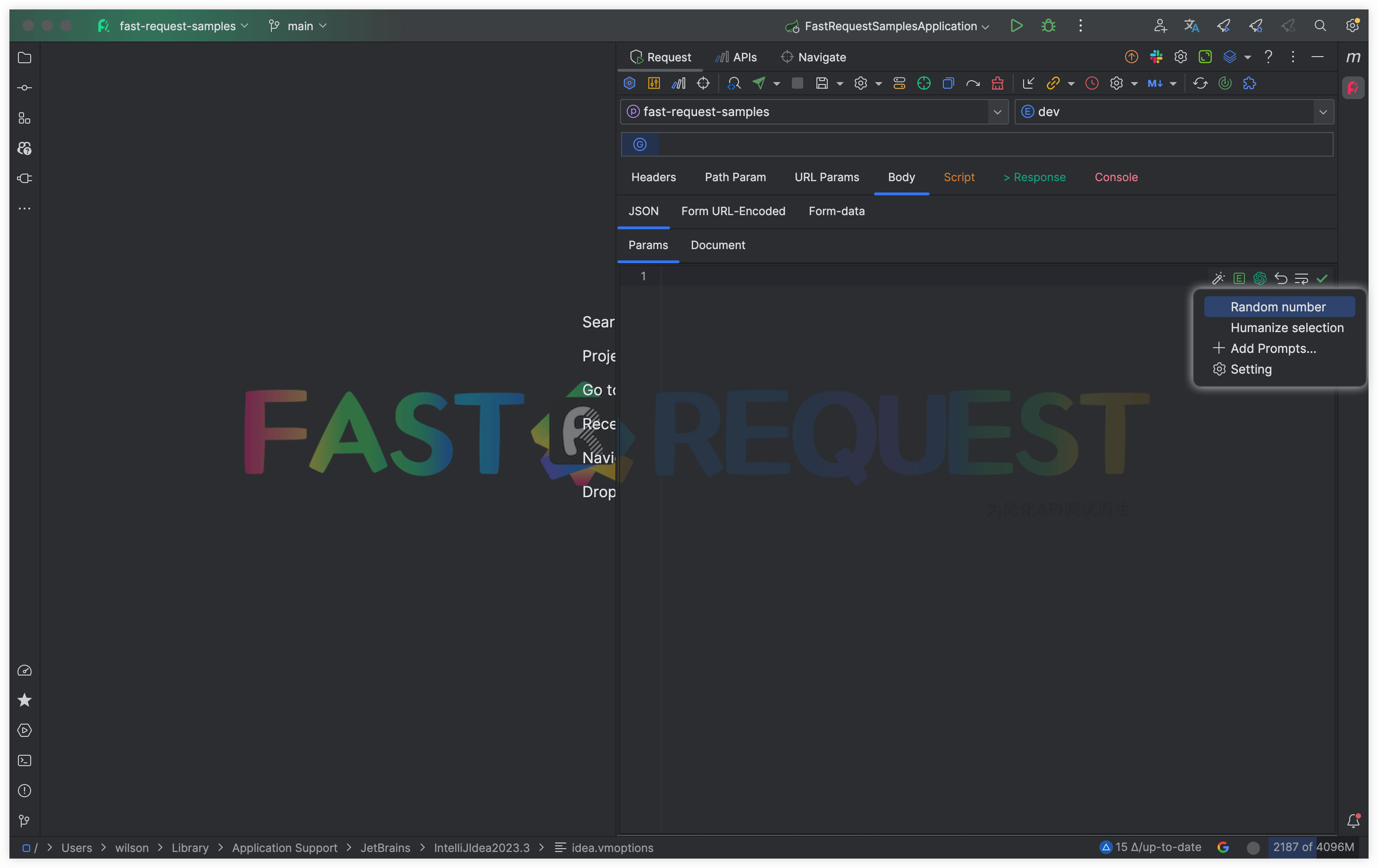Open the dev environment dropdown
Image resolution: width=1378 pixels, height=868 pixels.
click(1322, 112)
